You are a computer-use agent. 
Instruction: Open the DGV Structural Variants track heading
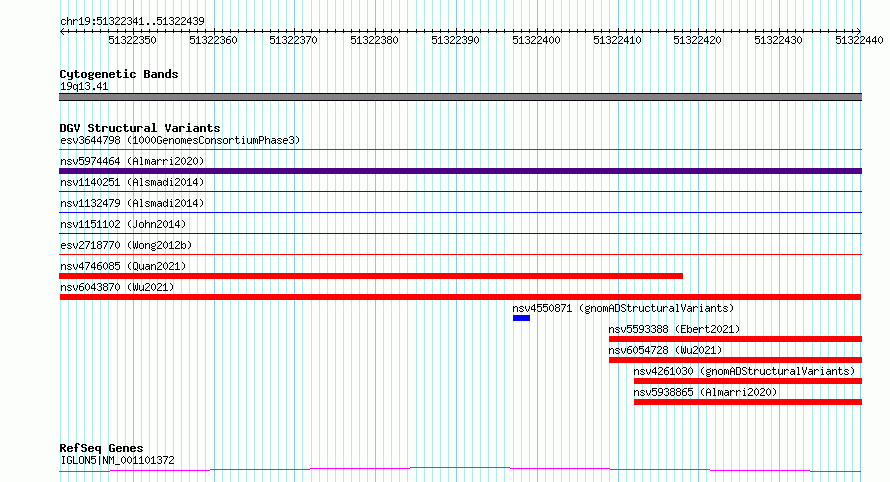tap(140, 128)
